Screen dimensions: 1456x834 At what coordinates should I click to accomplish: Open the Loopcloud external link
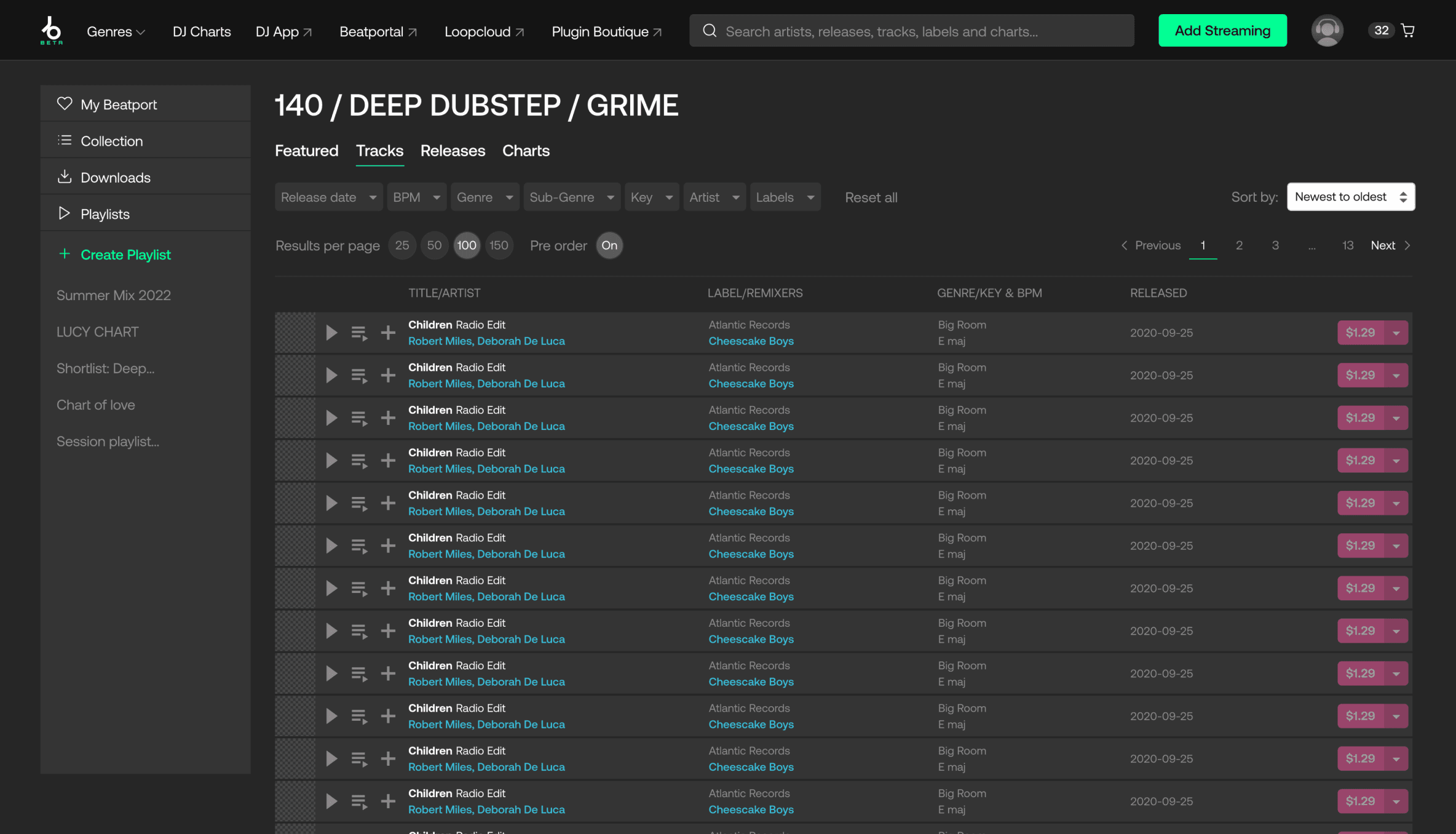point(484,31)
